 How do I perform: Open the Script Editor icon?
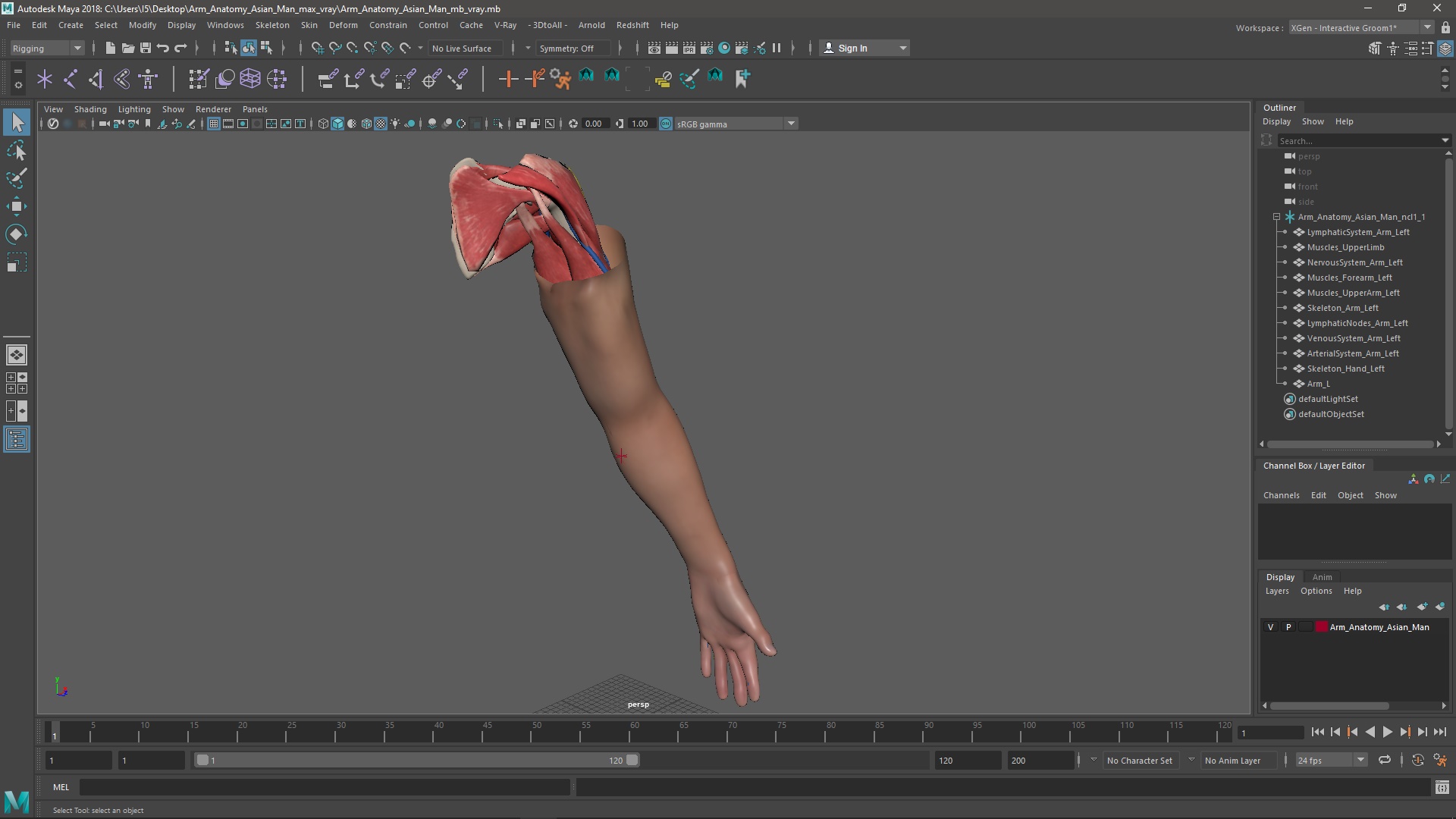(x=1442, y=787)
